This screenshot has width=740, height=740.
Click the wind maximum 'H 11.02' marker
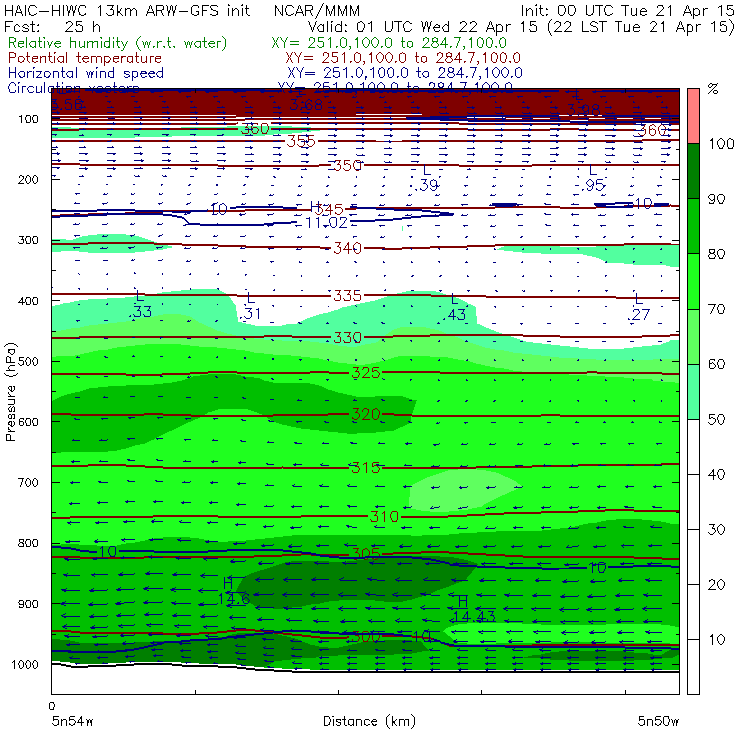click(x=326, y=215)
